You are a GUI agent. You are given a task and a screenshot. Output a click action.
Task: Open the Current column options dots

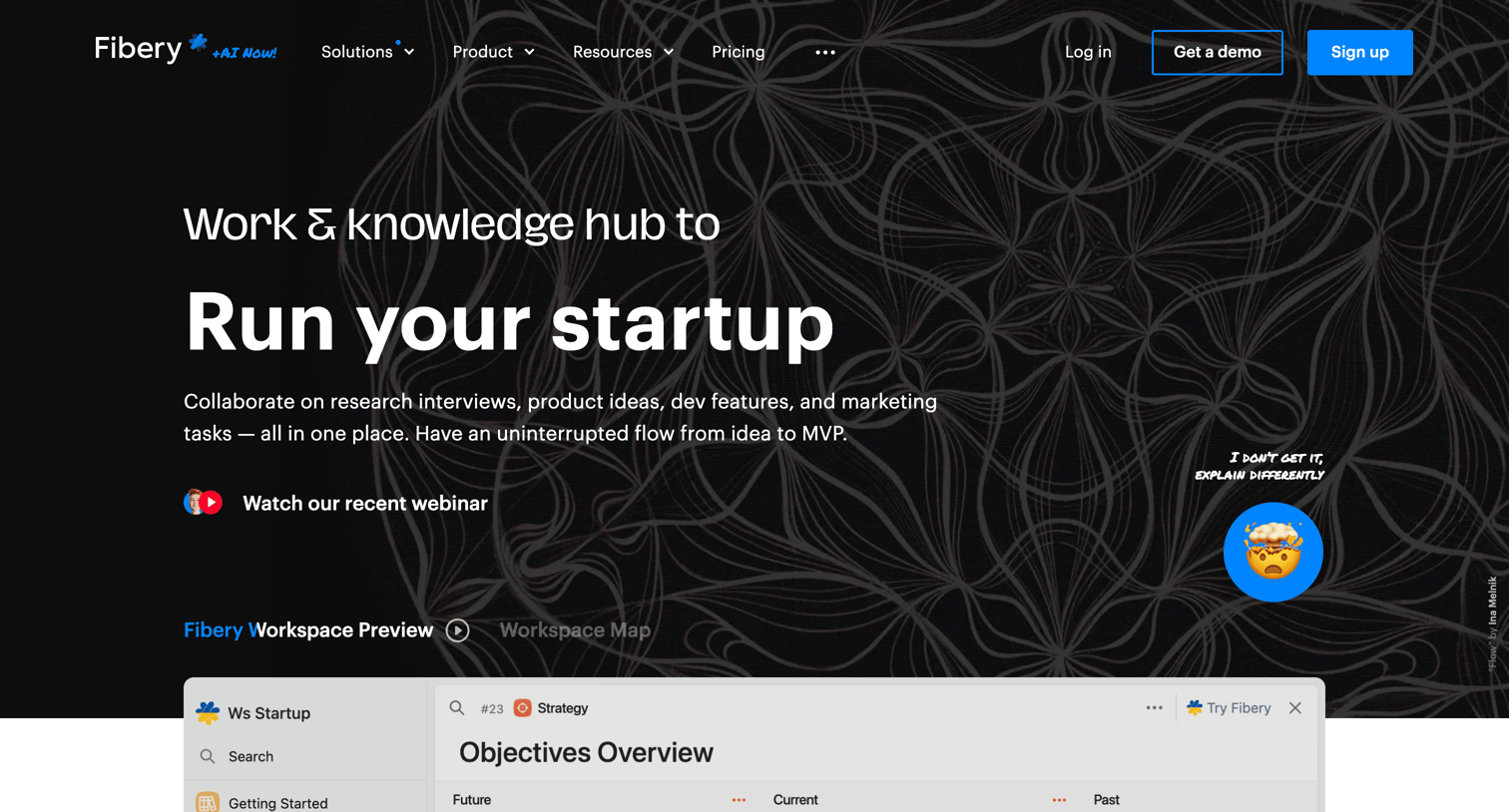coord(1059,800)
